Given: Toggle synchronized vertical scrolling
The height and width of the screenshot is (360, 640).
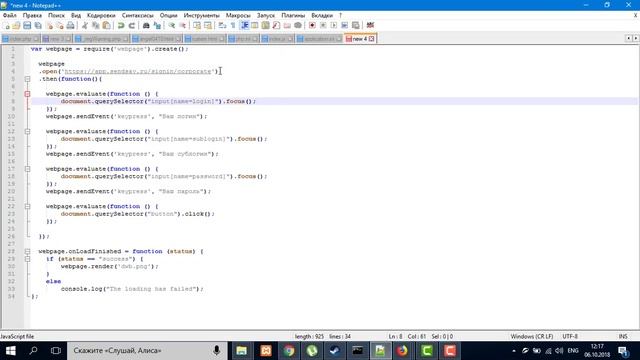Looking at the screenshot, I should [x=197, y=25].
